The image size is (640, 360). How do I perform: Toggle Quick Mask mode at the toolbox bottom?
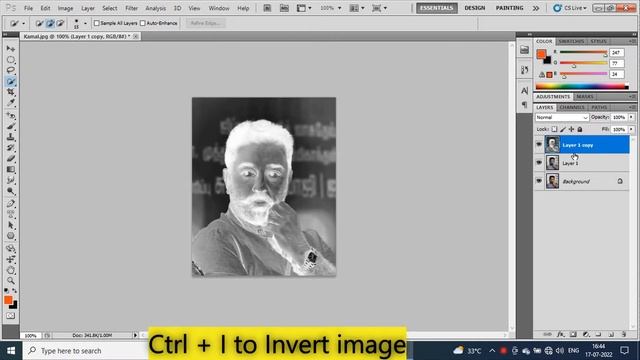11,316
